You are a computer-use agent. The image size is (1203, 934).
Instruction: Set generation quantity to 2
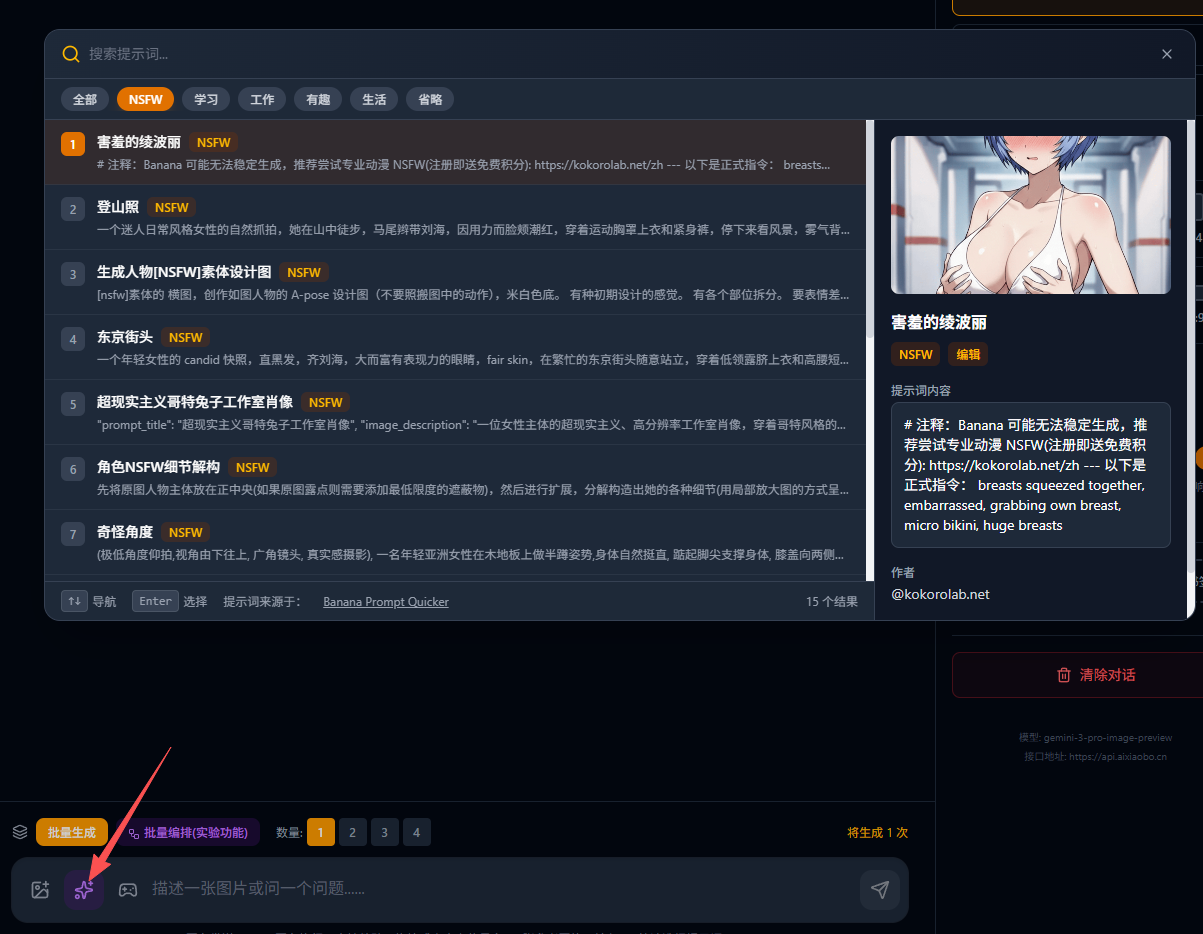click(x=352, y=832)
